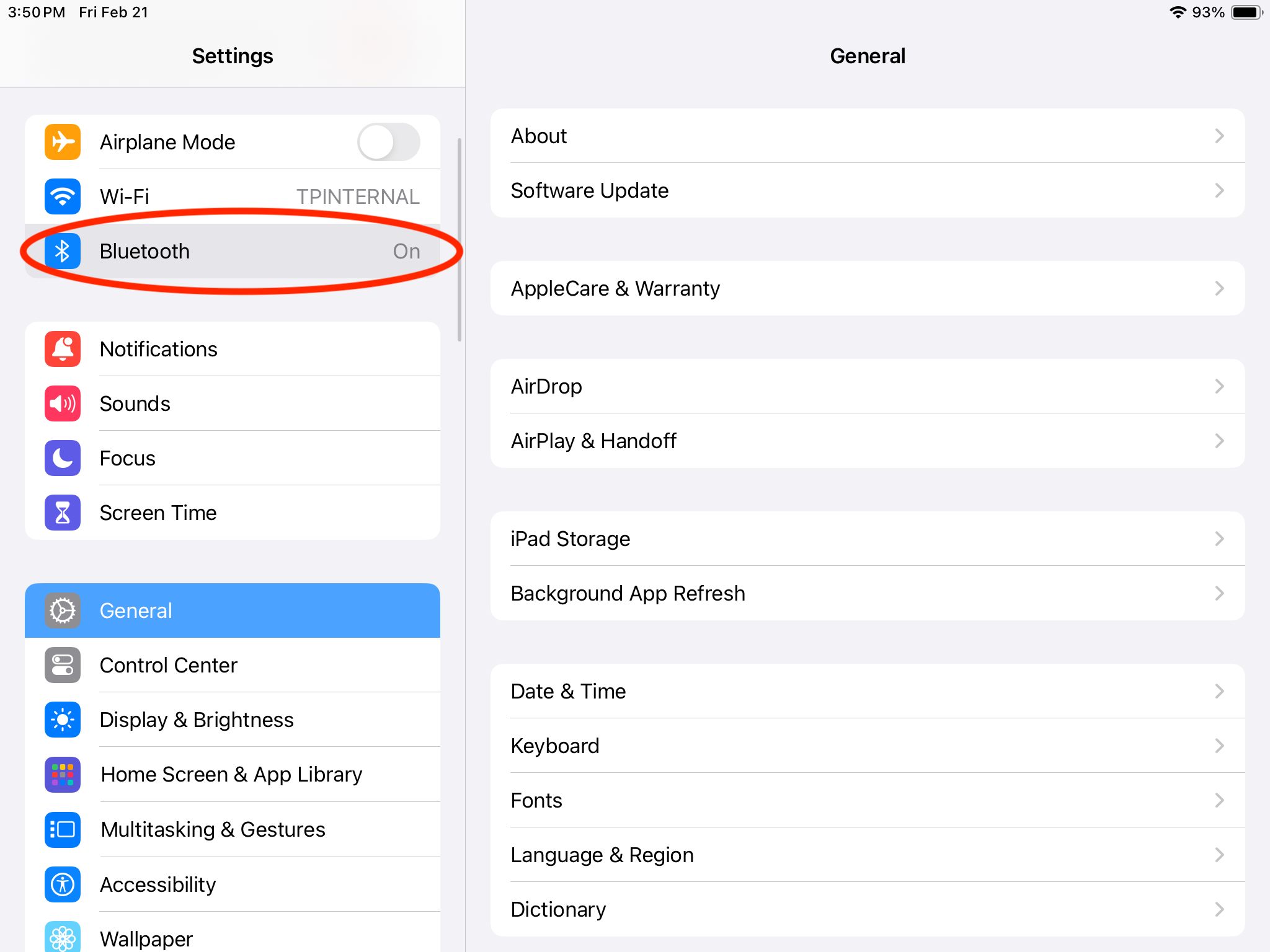Viewport: 1270px width, 952px height.
Task: Tap the pink Sounds speaker icon
Action: coord(63,403)
